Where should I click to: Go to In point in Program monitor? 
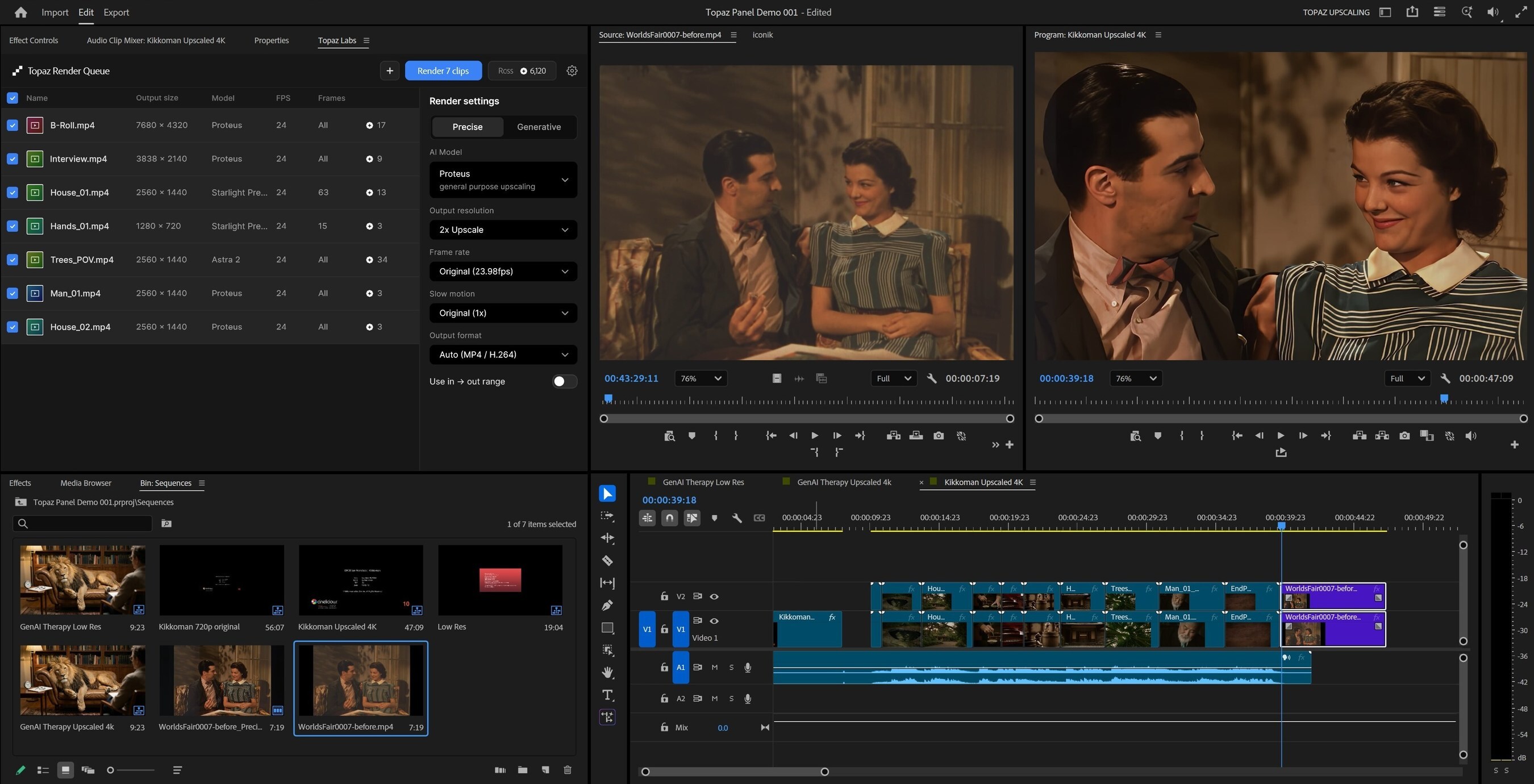1236,436
